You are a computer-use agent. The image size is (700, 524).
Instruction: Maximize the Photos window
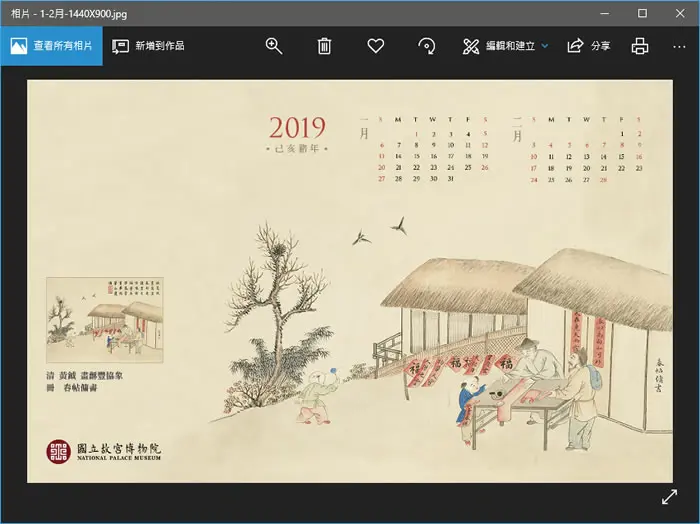coord(642,13)
